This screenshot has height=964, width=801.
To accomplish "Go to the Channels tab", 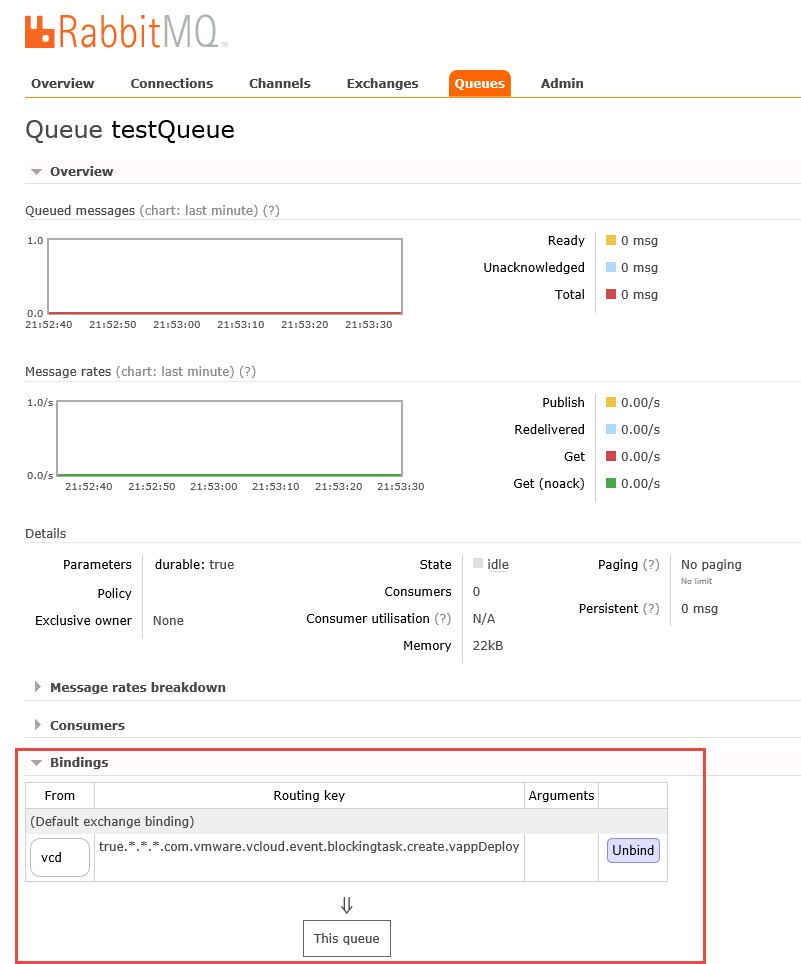I will coord(279,83).
